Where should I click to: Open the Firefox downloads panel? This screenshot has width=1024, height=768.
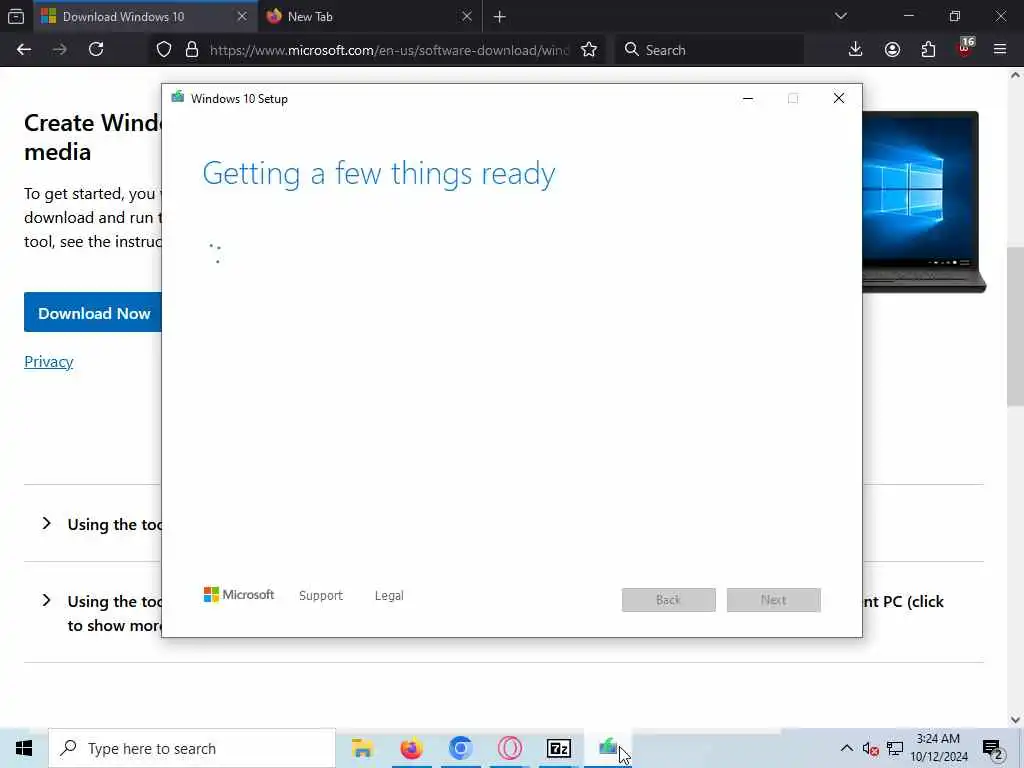pos(856,50)
